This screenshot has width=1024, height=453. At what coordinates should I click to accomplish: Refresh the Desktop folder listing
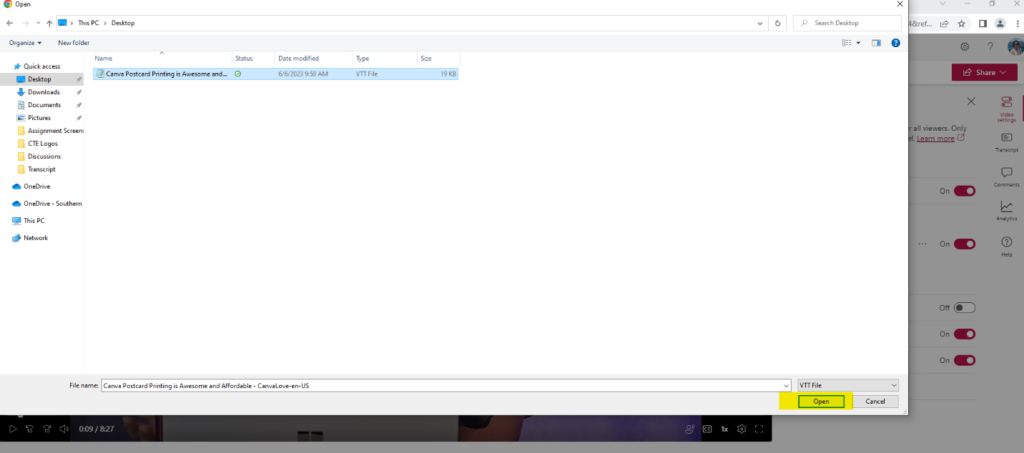pos(777,23)
